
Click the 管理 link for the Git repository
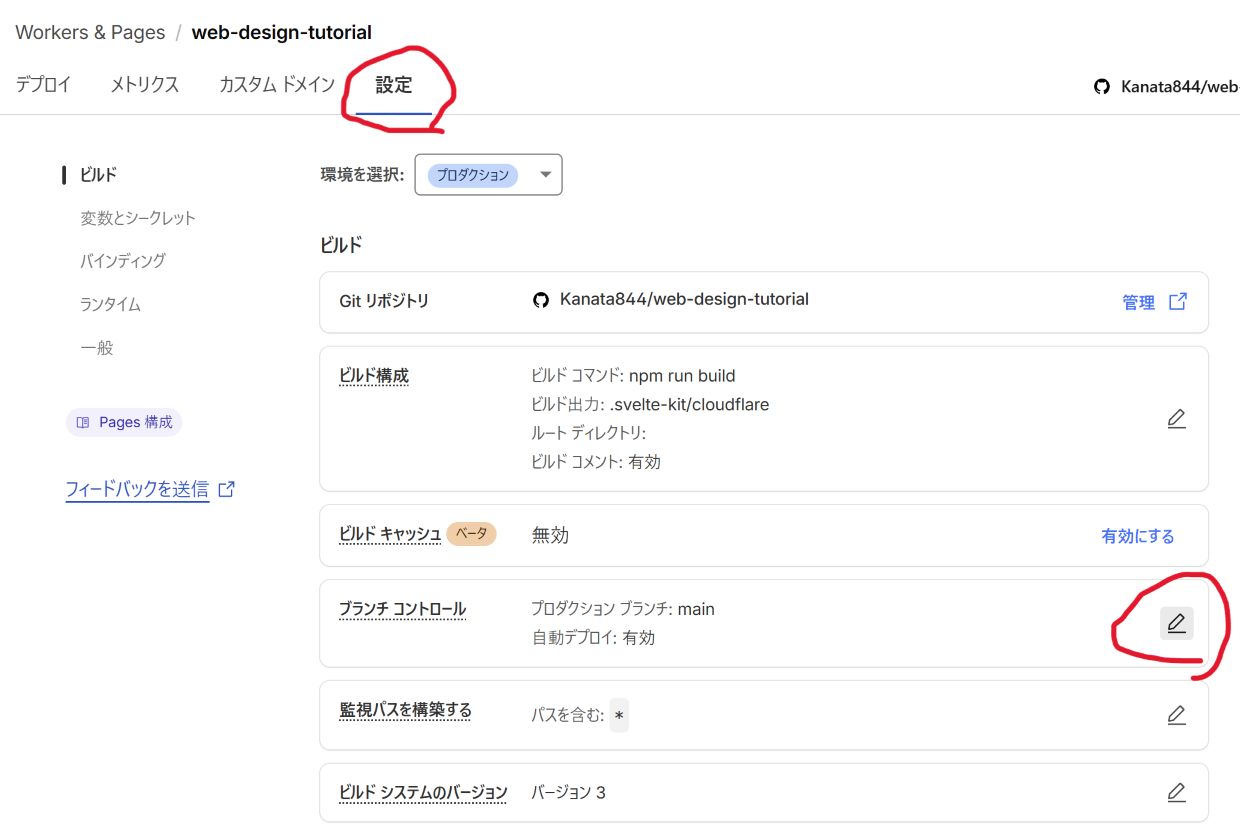pyautogui.click(x=1139, y=301)
